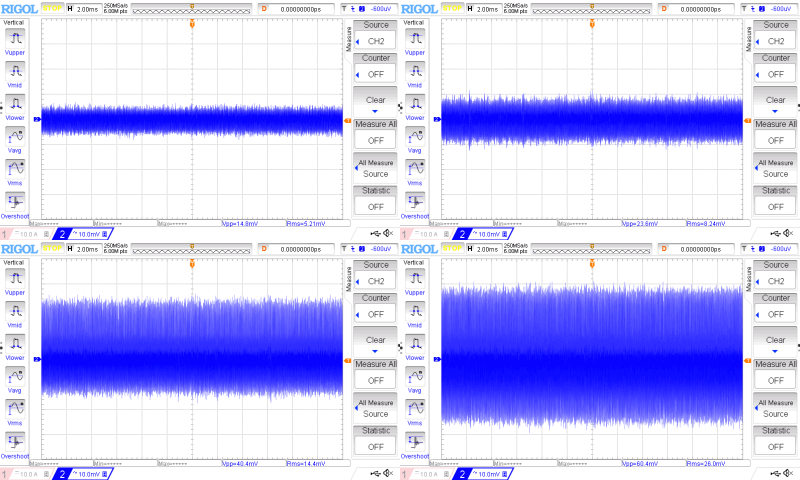Toggle Counter OFF setting in top-left scope
Image resolution: width=800 pixels, height=480 pixels.
coord(375,74)
